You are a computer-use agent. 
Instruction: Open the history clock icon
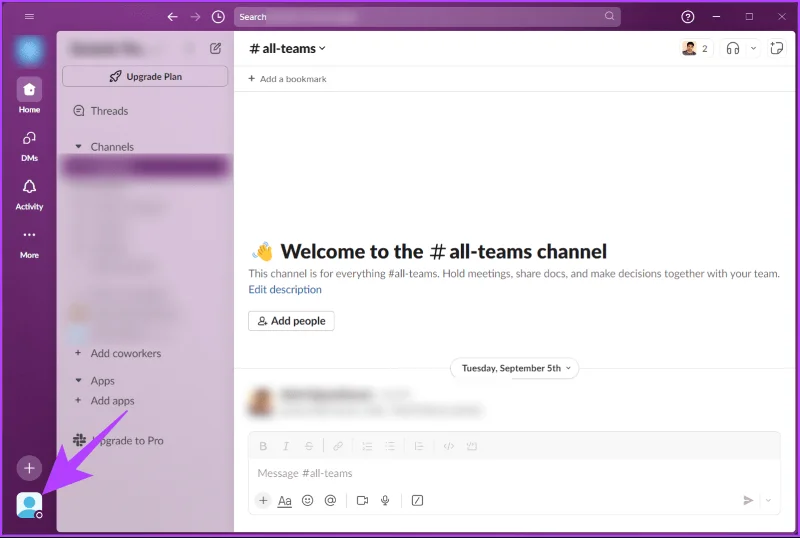point(218,17)
